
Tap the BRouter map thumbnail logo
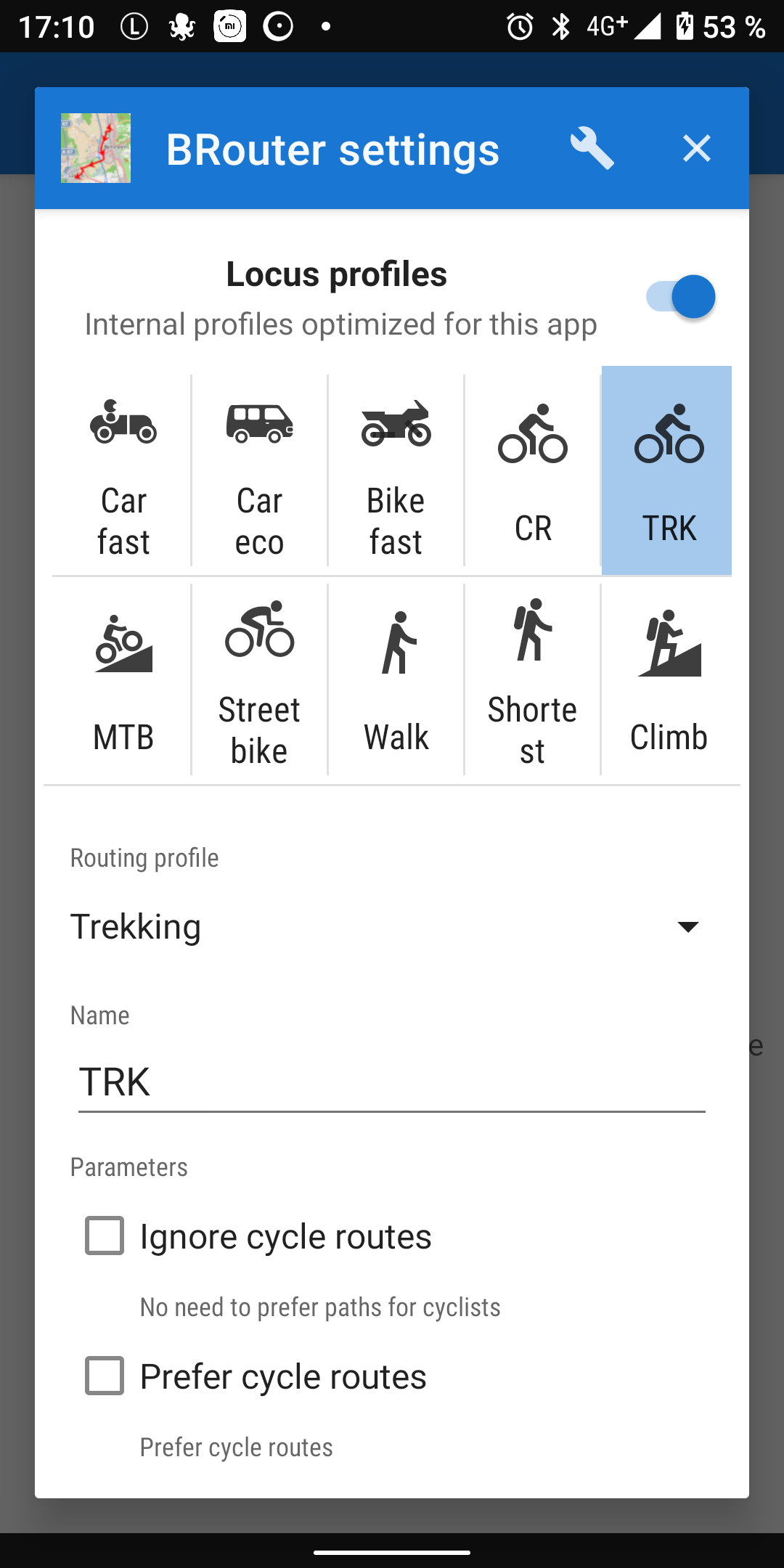coord(96,148)
